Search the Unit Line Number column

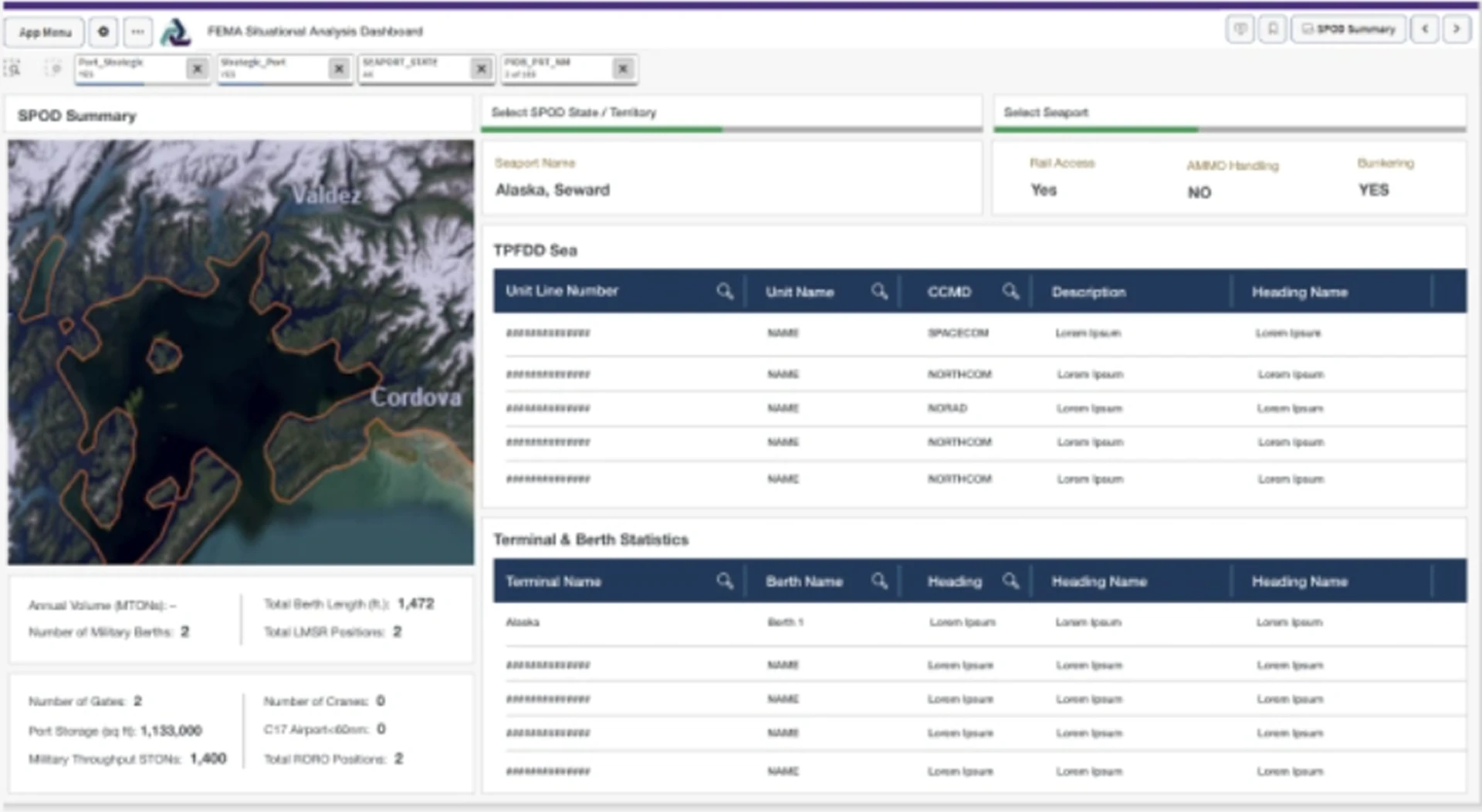[x=724, y=291]
